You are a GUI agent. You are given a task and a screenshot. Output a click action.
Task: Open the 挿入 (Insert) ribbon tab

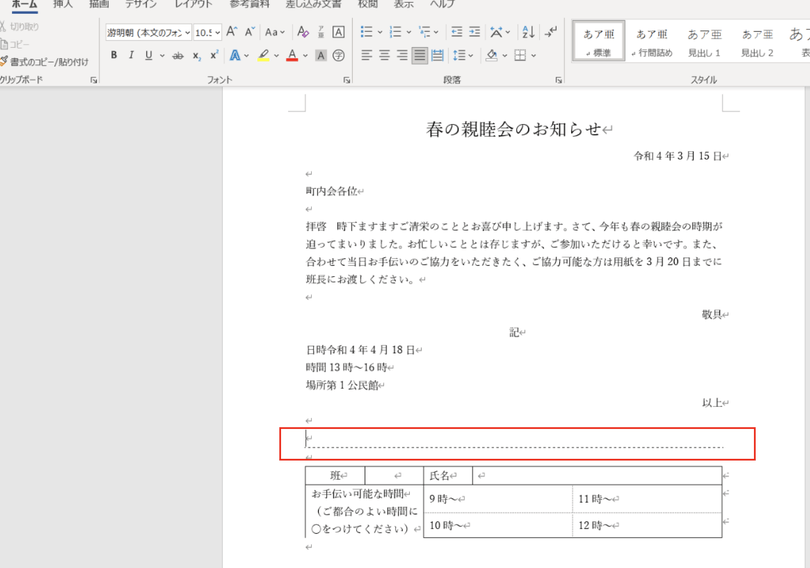click(x=62, y=4)
